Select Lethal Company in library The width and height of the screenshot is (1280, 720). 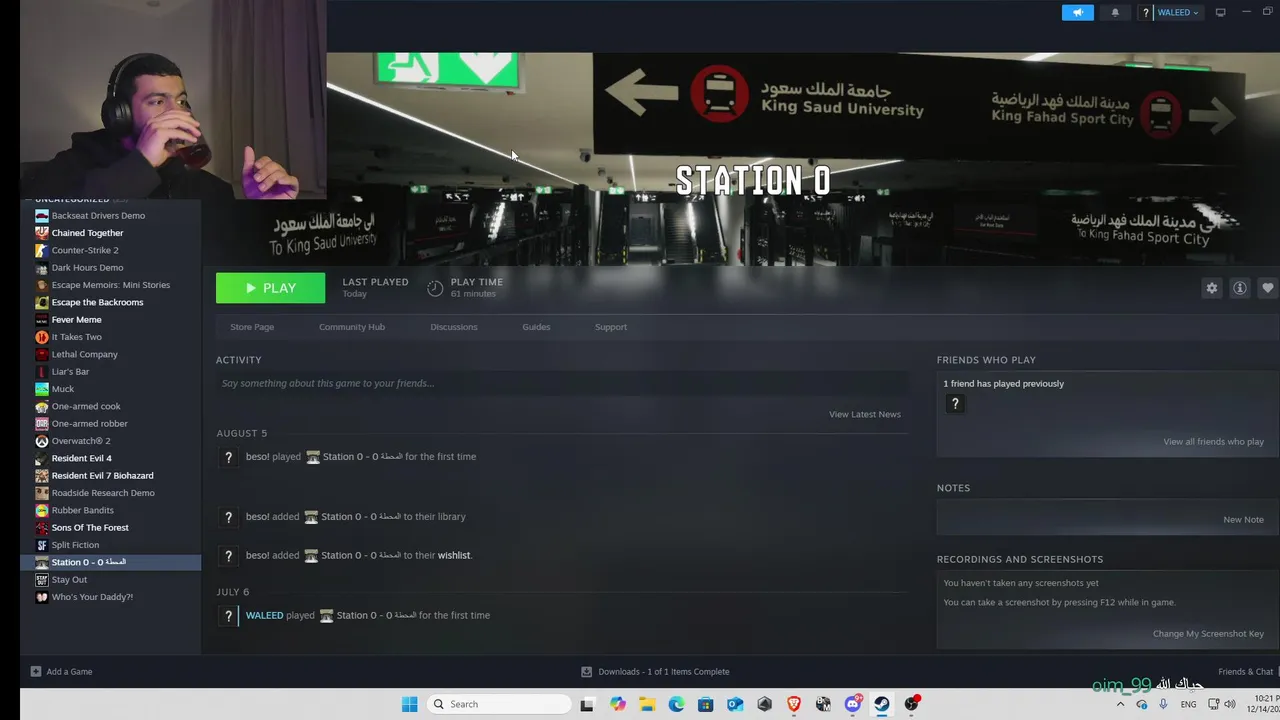84,354
